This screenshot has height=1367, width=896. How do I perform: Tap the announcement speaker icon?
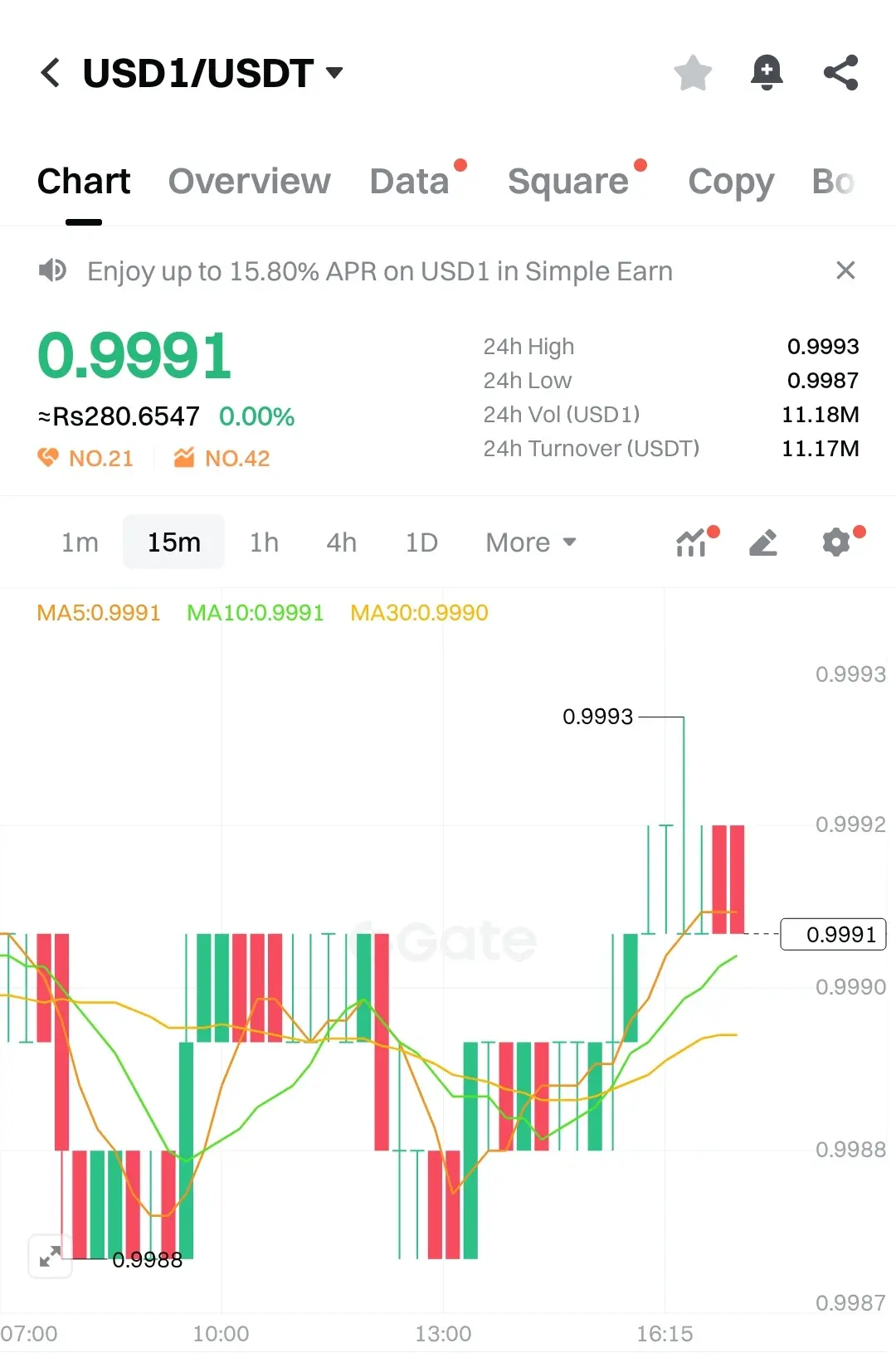pyautogui.click(x=52, y=270)
